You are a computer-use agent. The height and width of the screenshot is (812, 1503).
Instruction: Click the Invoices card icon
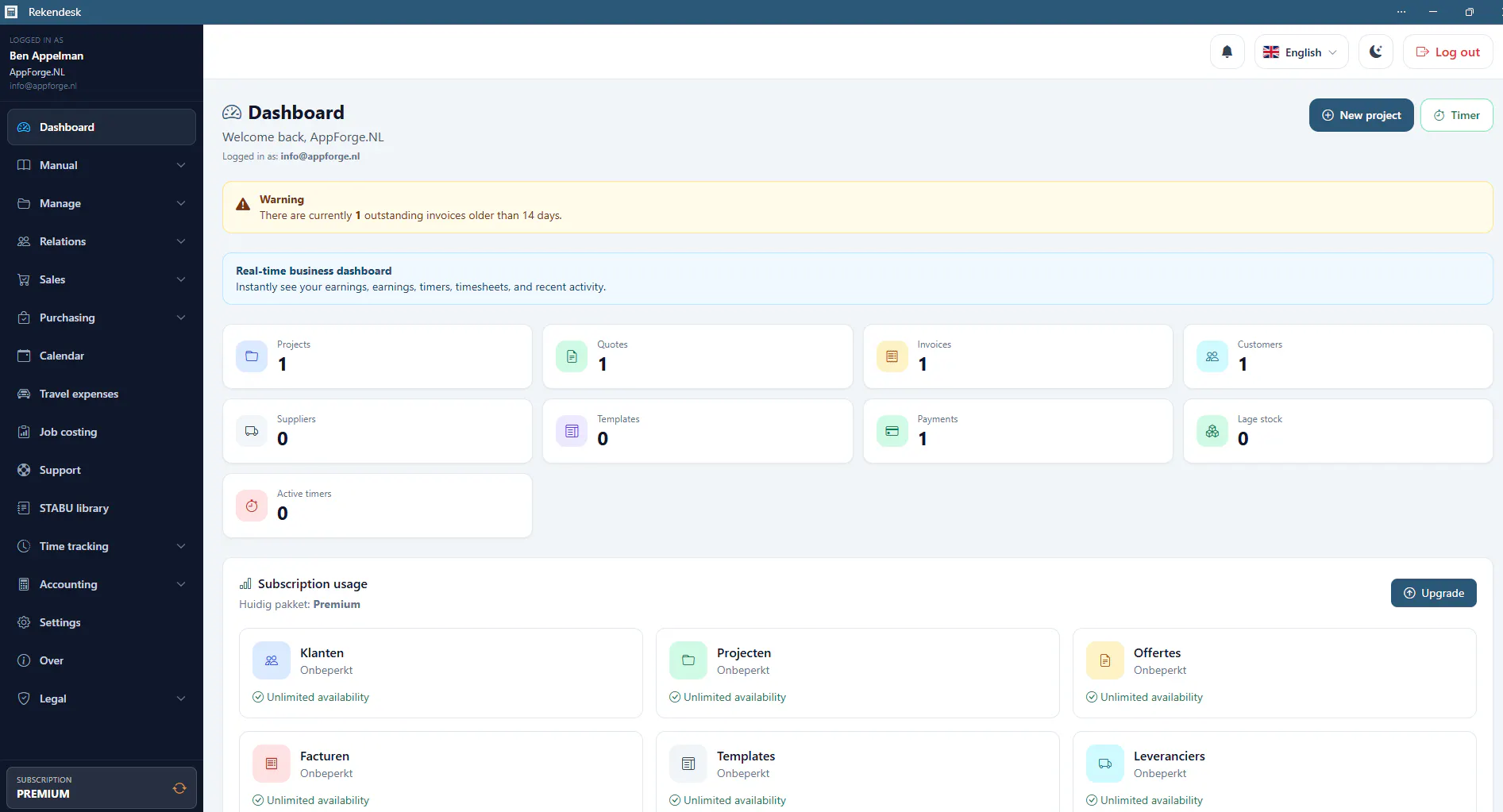(892, 356)
